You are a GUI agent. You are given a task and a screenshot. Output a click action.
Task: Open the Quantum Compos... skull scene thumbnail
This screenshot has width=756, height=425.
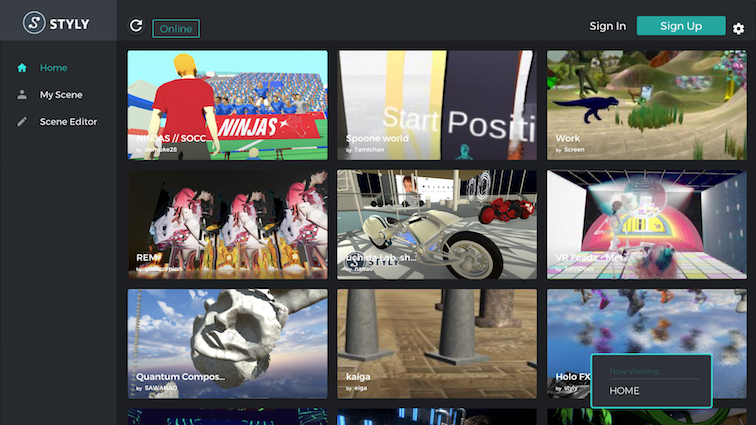pyautogui.click(x=227, y=343)
